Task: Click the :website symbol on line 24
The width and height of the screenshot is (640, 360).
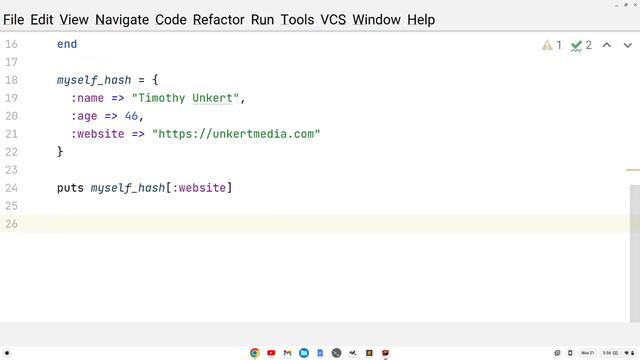Action: 199,188
